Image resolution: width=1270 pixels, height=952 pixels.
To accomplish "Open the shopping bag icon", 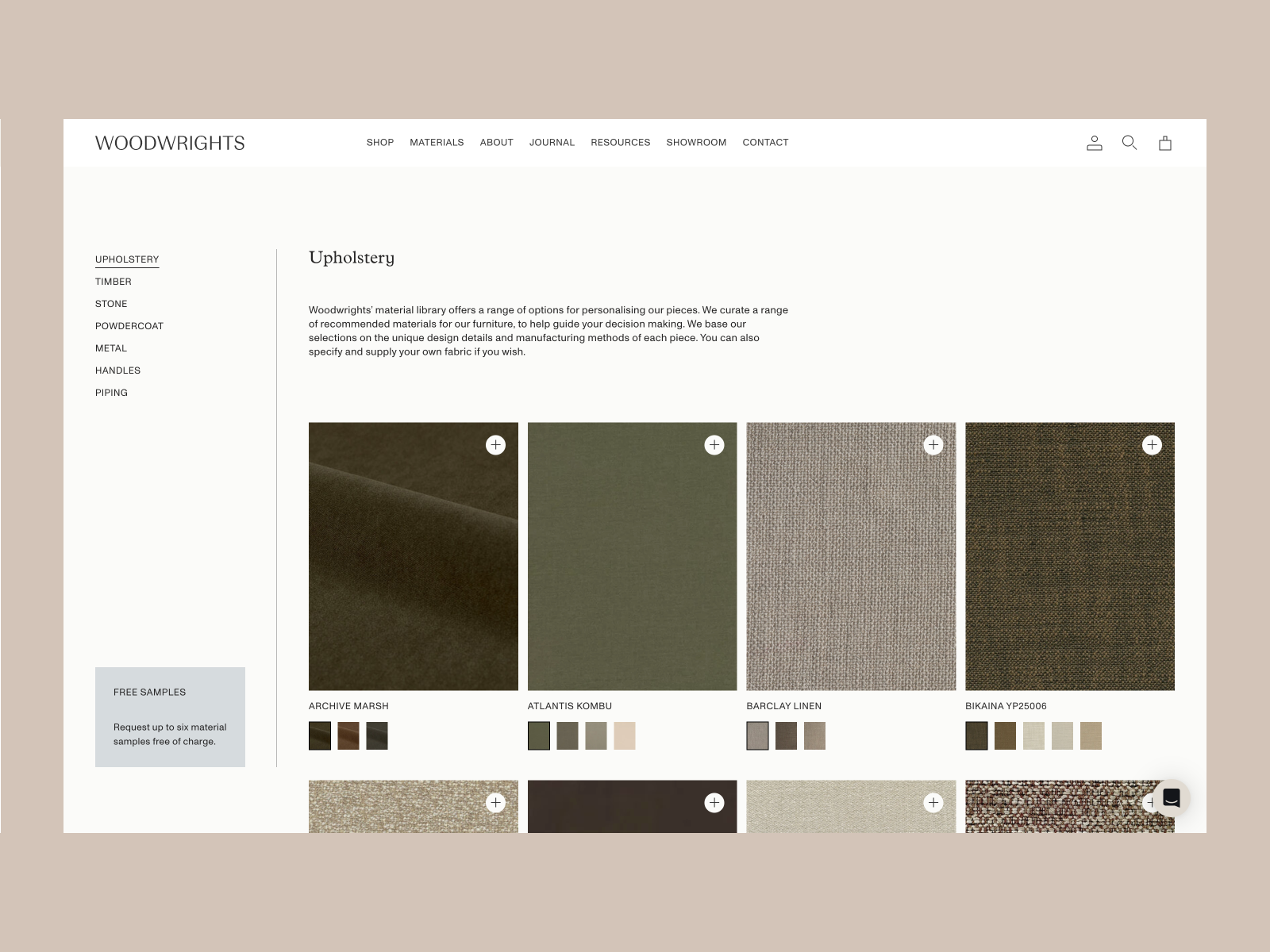I will (1165, 143).
